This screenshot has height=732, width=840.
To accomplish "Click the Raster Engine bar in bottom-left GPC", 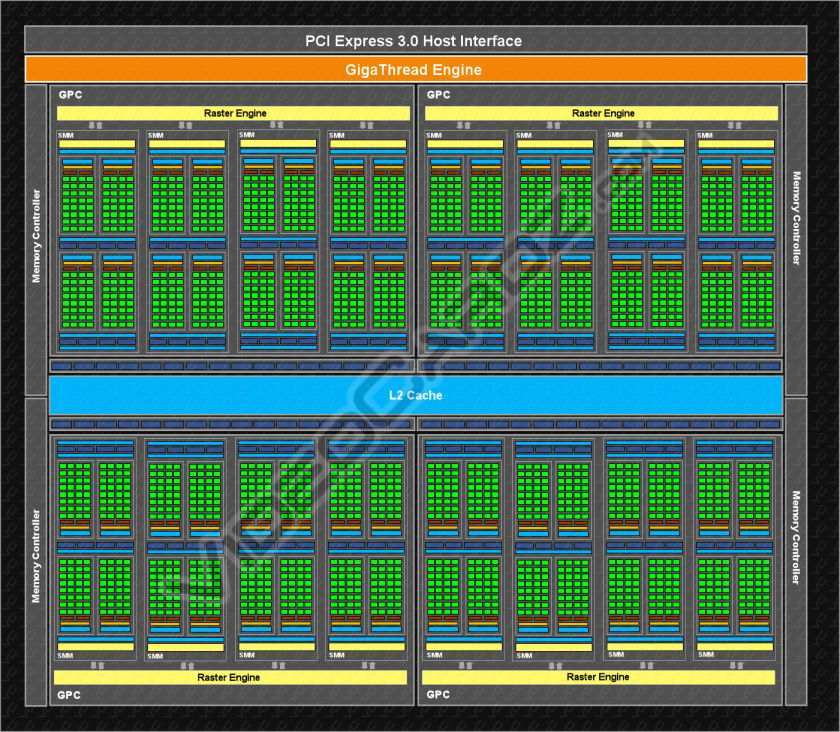I will click(230, 677).
